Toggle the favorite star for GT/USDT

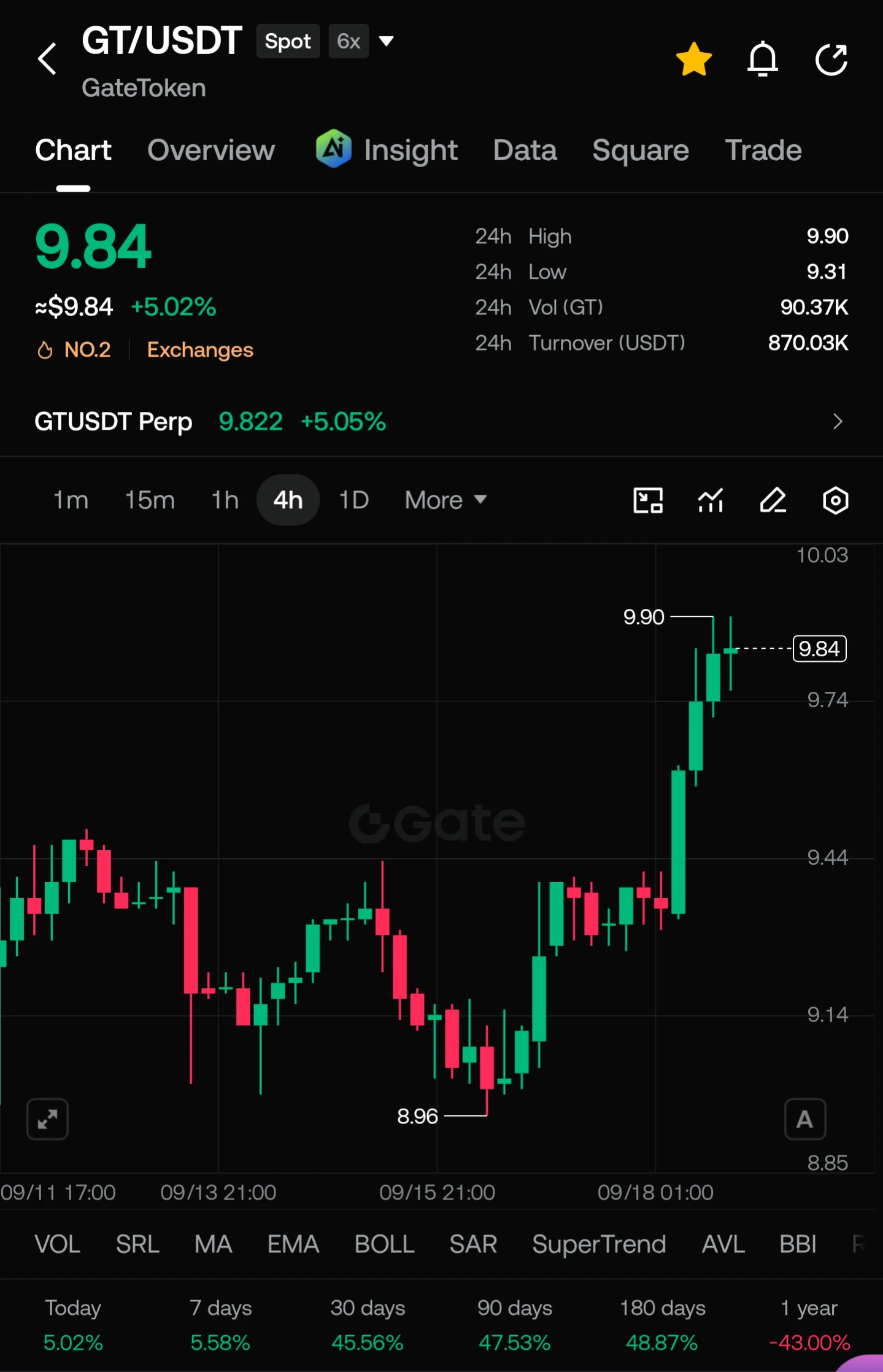coord(694,59)
